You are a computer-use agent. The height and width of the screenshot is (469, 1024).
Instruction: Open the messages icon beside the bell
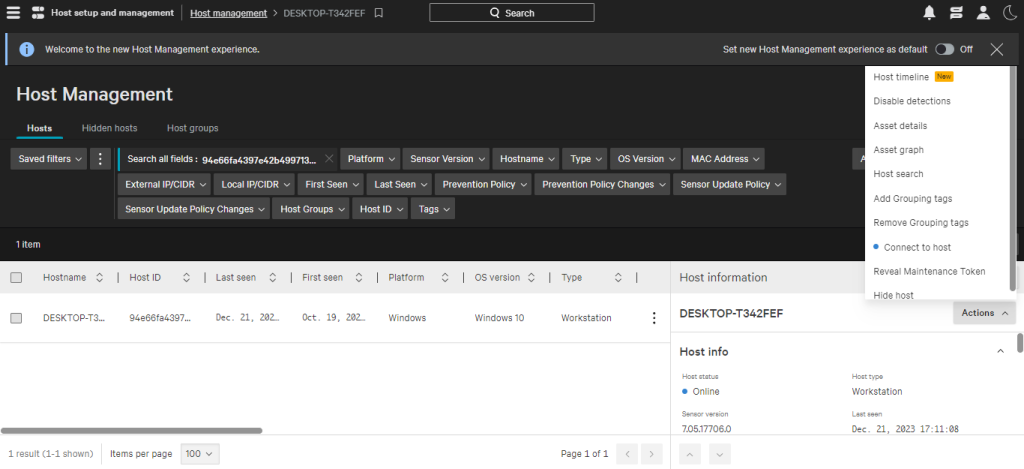pos(956,12)
